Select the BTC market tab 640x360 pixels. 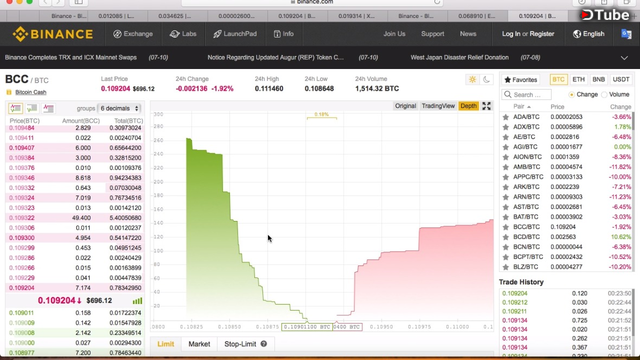click(558, 80)
